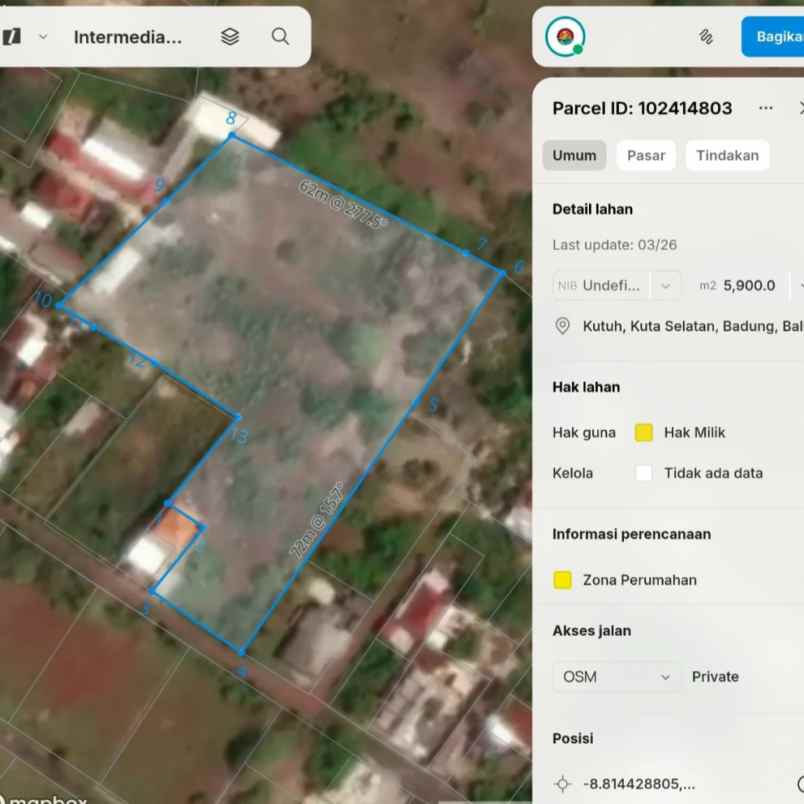
Task: Click the yellow Zona Perumahan swatch
Action: click(x=562, y=580)
